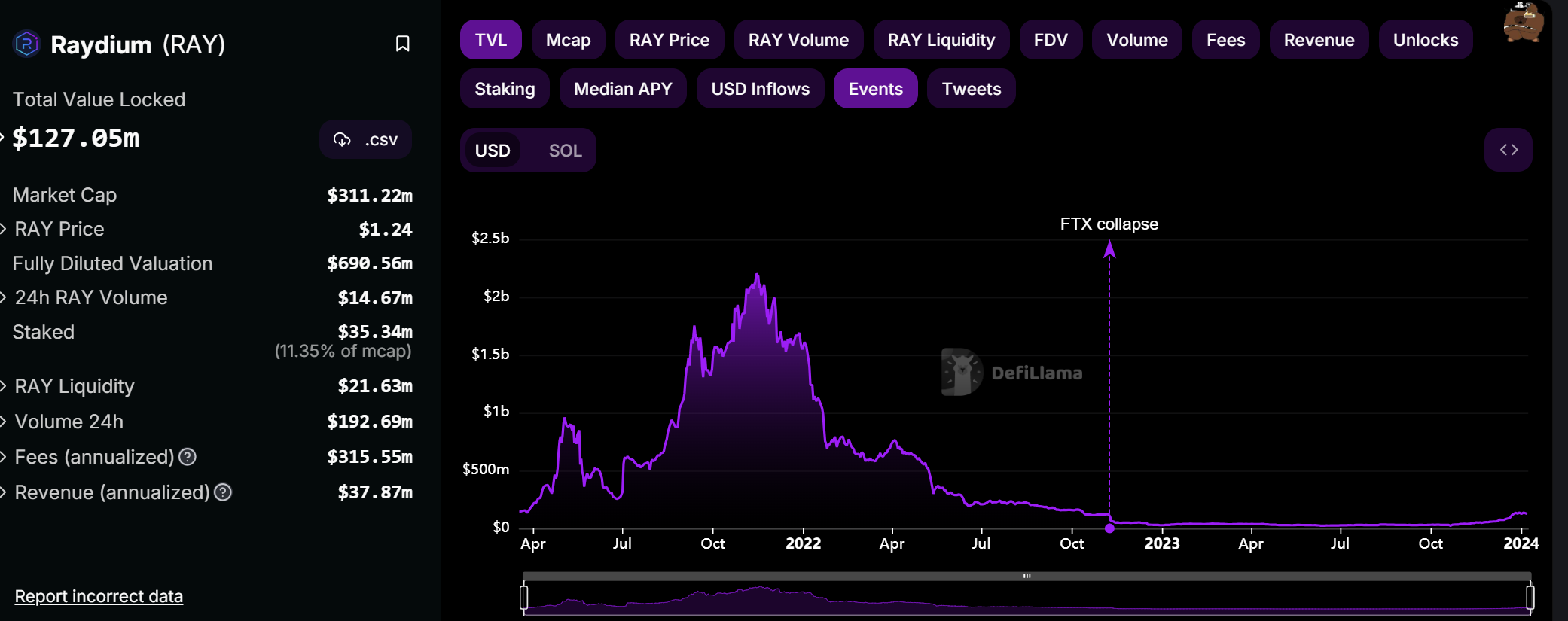Expand the Total Value Locked breakdown
This screenshot has height=621, width=1568.
2,138
